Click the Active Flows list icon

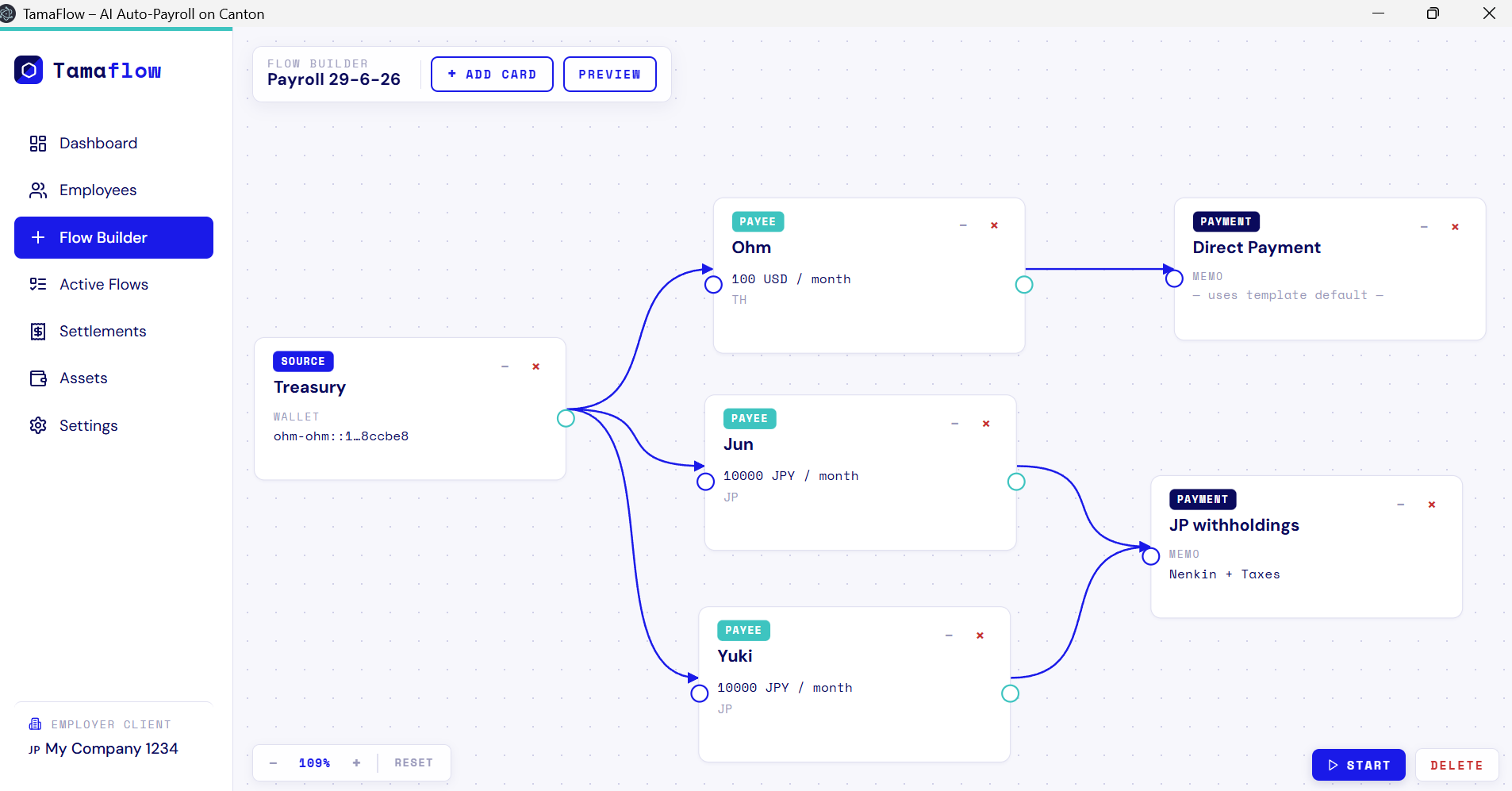[x=38, y=284]
